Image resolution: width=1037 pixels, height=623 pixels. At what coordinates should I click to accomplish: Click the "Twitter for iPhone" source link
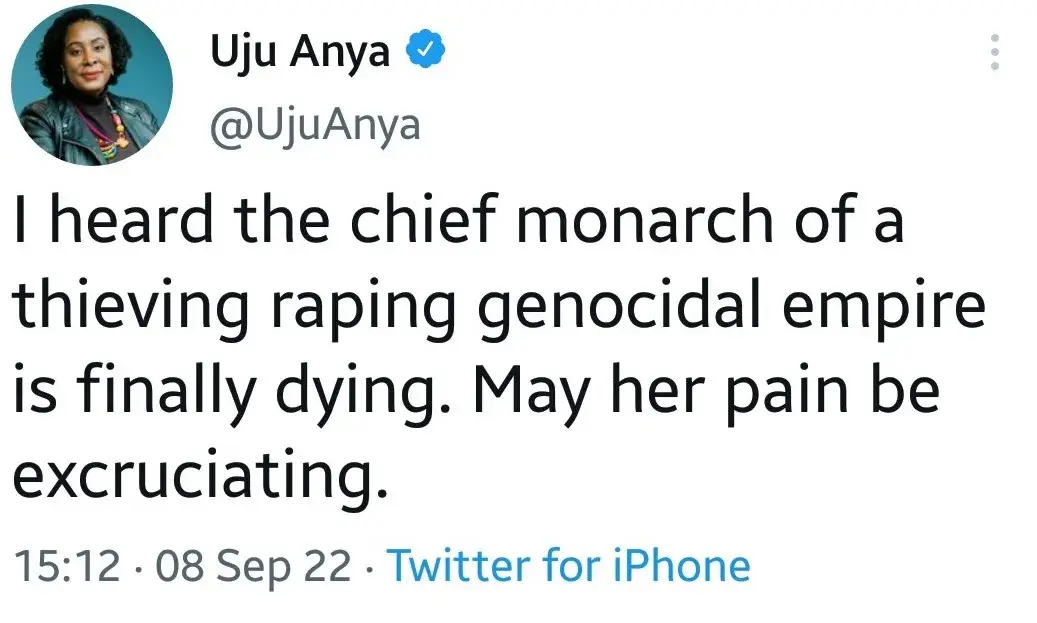pos(568,566)
